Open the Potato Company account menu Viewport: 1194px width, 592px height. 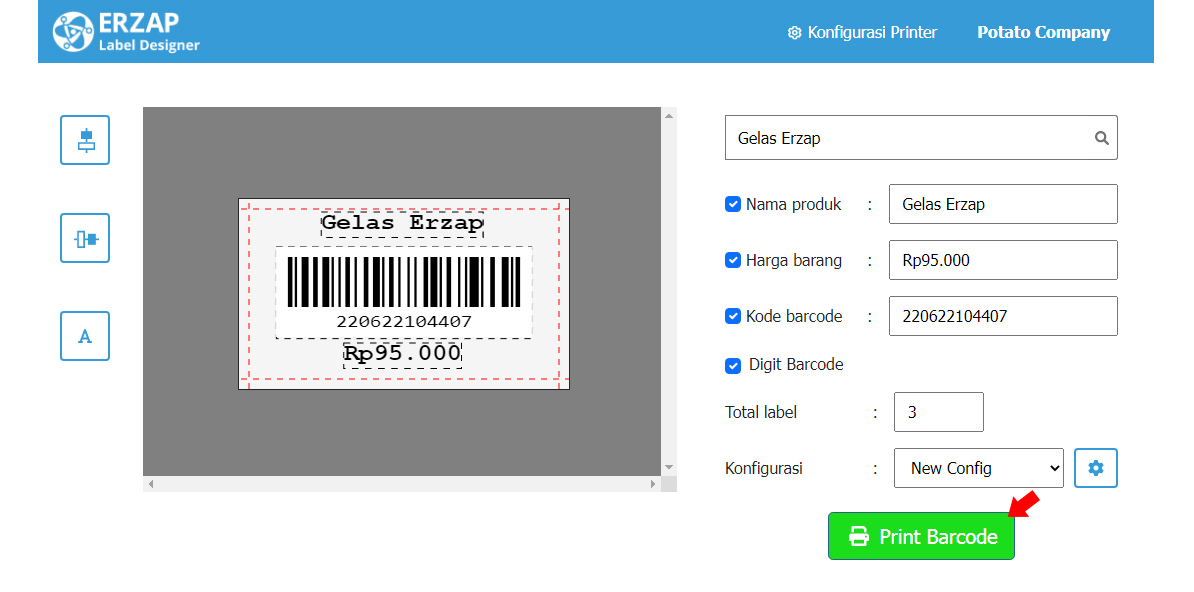tap(1043, 33)
